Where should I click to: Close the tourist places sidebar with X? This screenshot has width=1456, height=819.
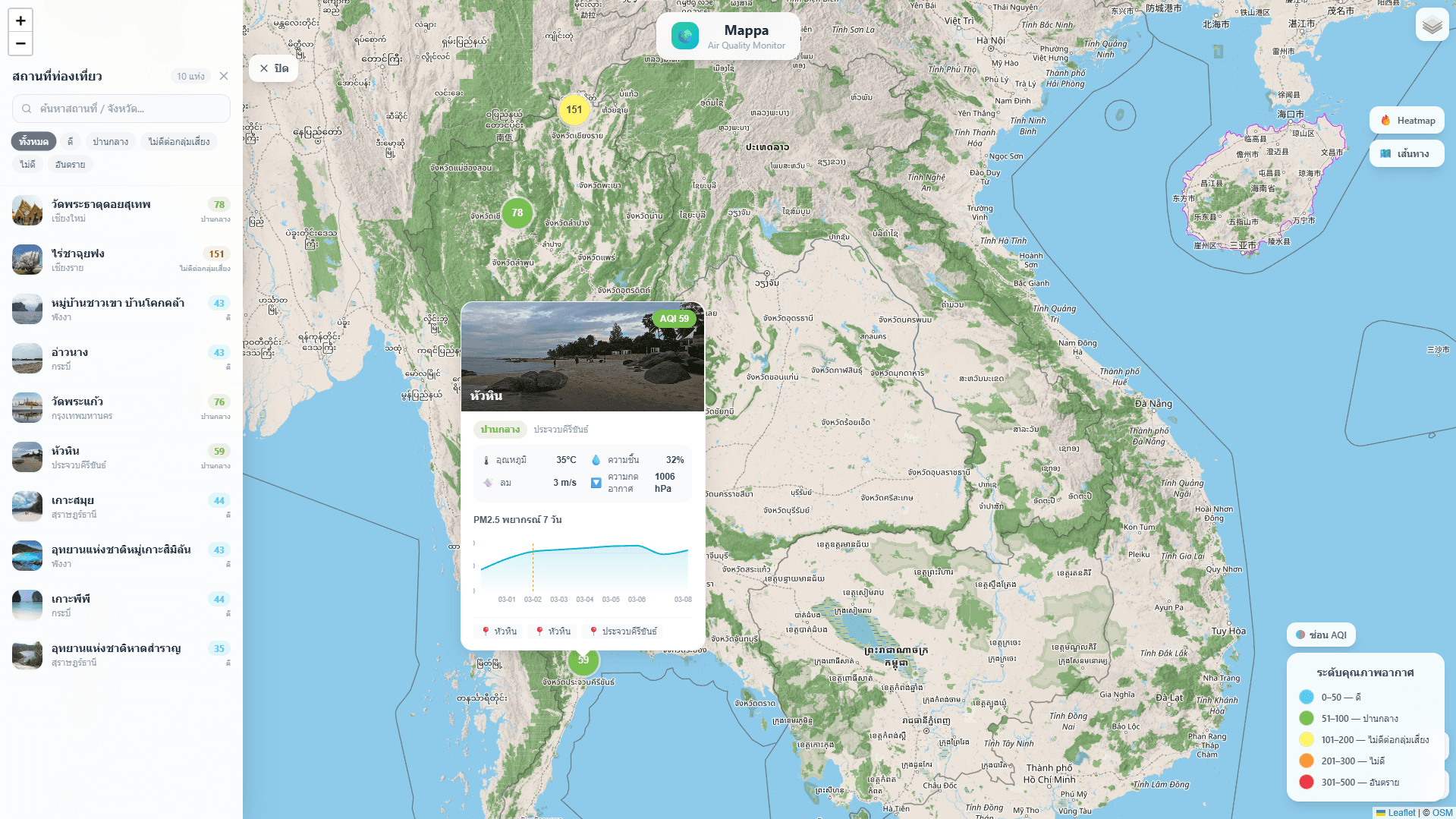(224, 76)
